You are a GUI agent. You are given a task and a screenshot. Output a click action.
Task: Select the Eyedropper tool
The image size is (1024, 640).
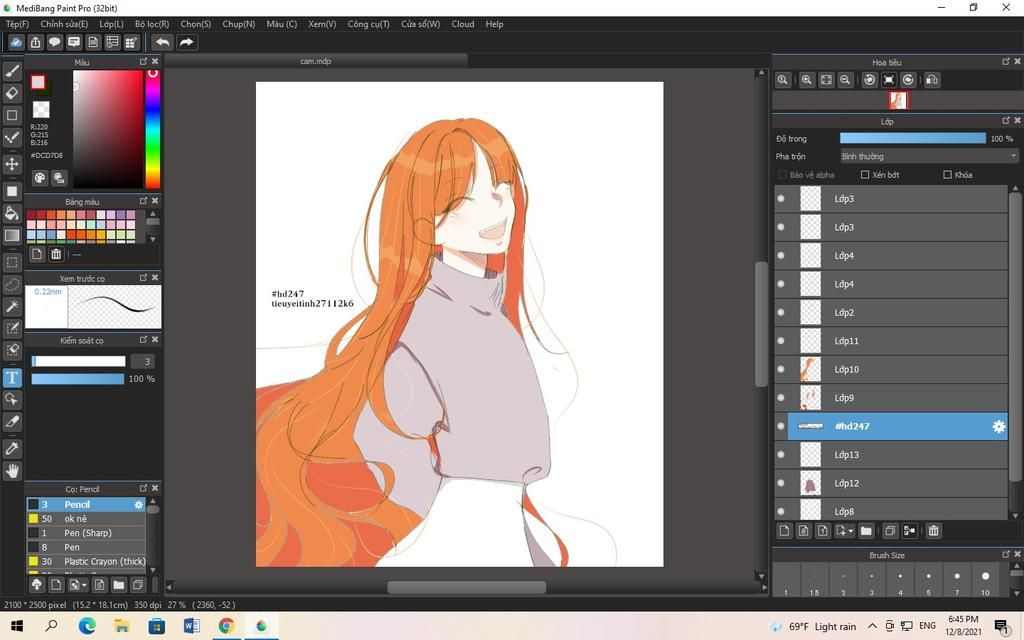tap(12, 449)
